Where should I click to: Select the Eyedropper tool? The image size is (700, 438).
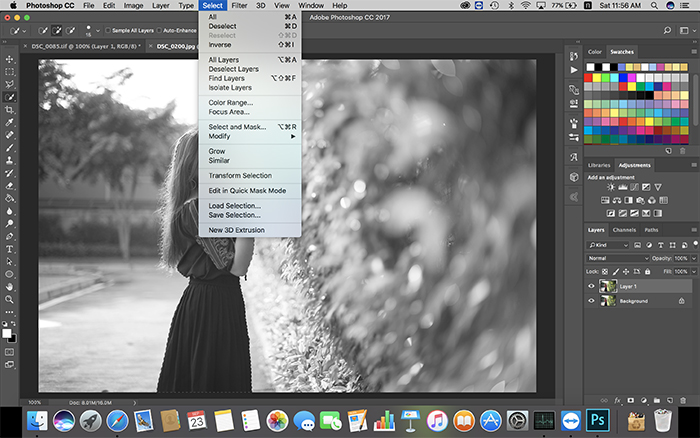[x=10, y=122]
